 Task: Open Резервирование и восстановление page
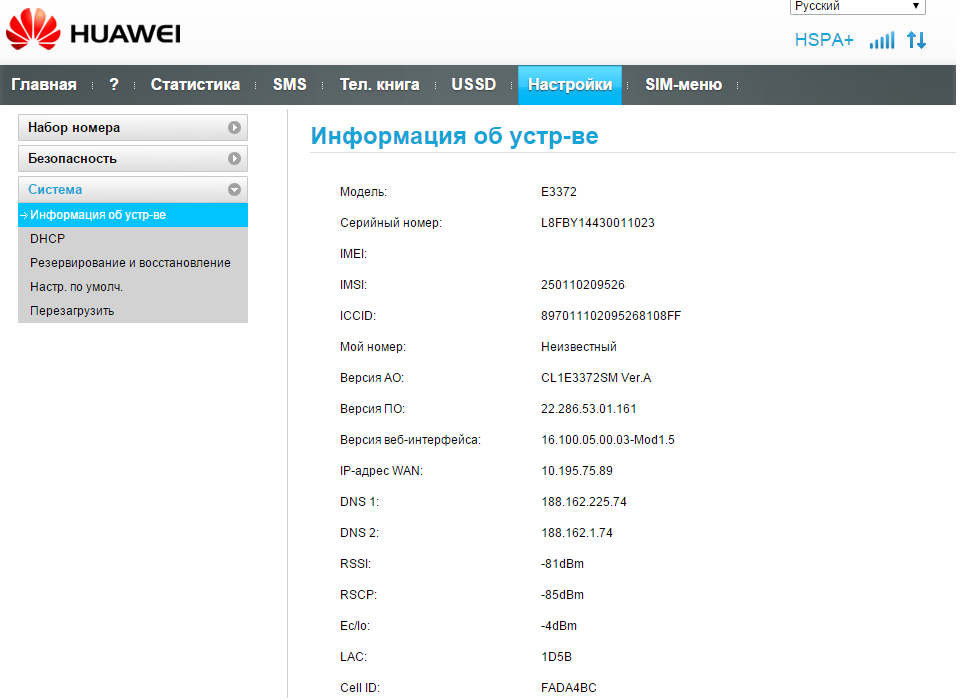point(130,263)
